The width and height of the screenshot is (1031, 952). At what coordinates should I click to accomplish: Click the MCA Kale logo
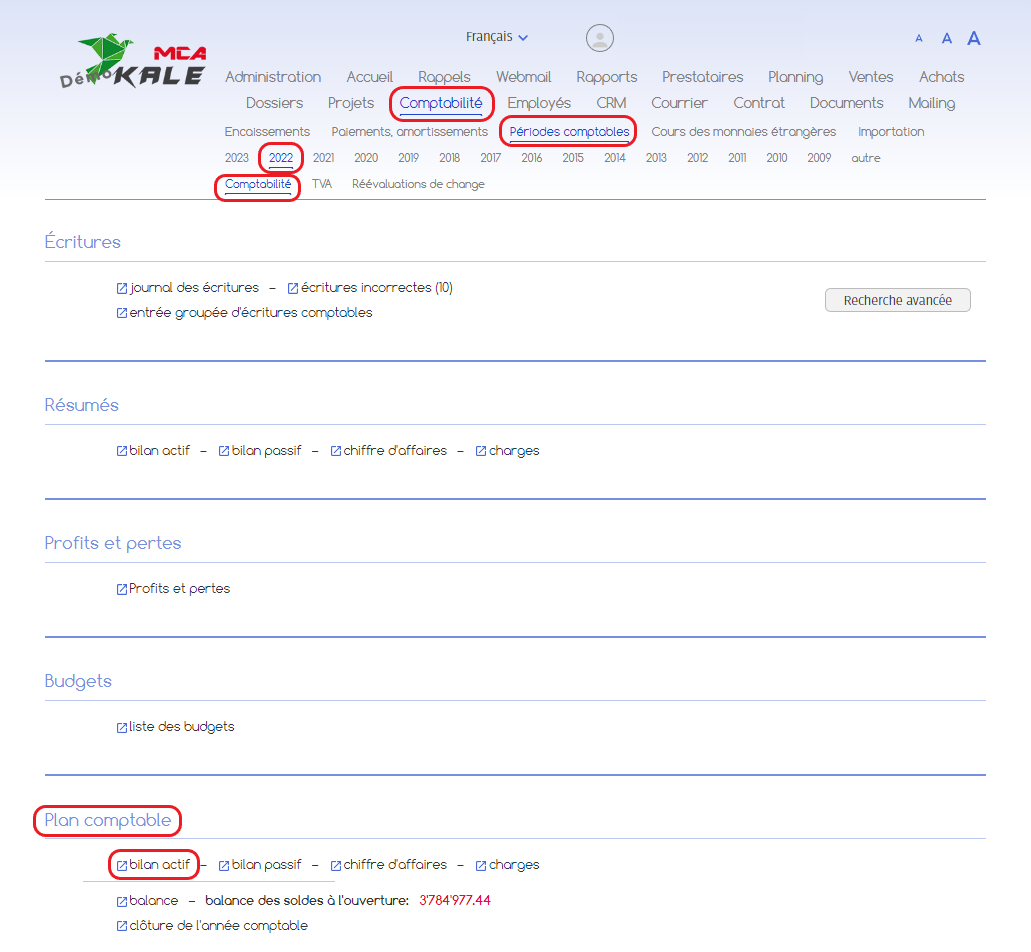(x=142, y=63)
